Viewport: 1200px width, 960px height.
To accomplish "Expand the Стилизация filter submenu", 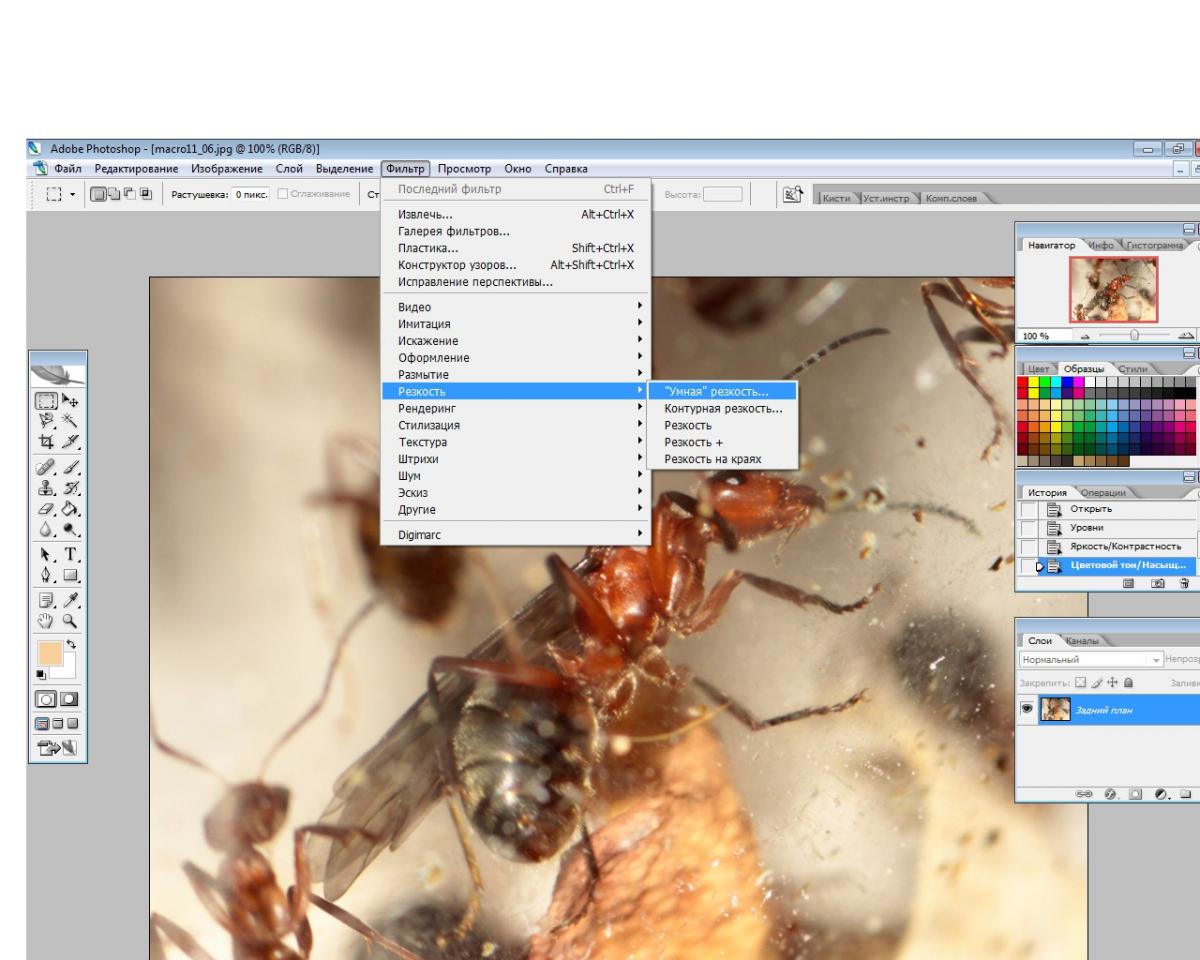I will [x=514, y=425].
